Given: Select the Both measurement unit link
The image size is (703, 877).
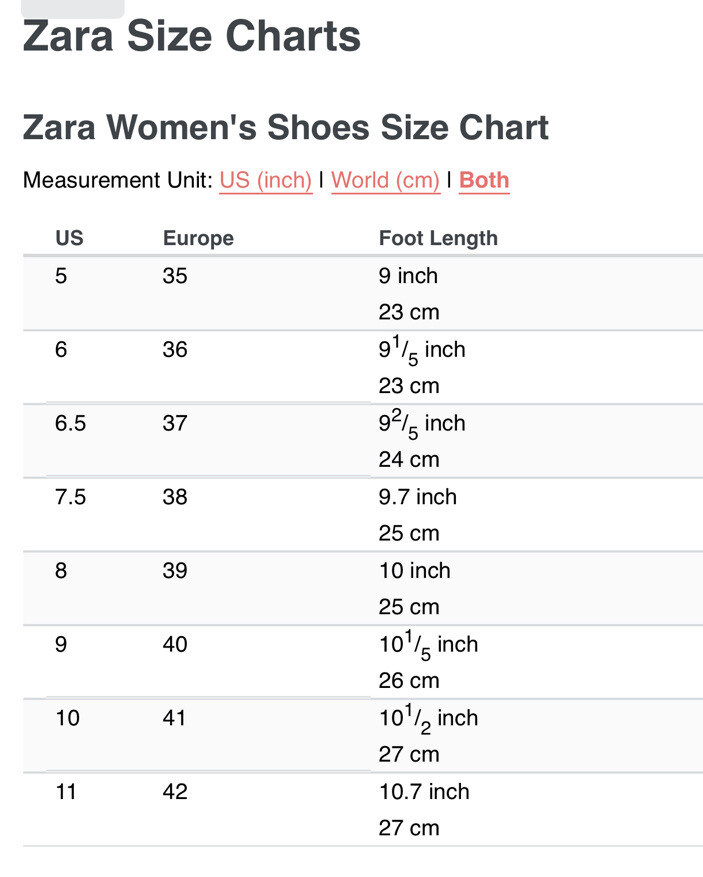Looking at the screenshot, I should (484, 181).
